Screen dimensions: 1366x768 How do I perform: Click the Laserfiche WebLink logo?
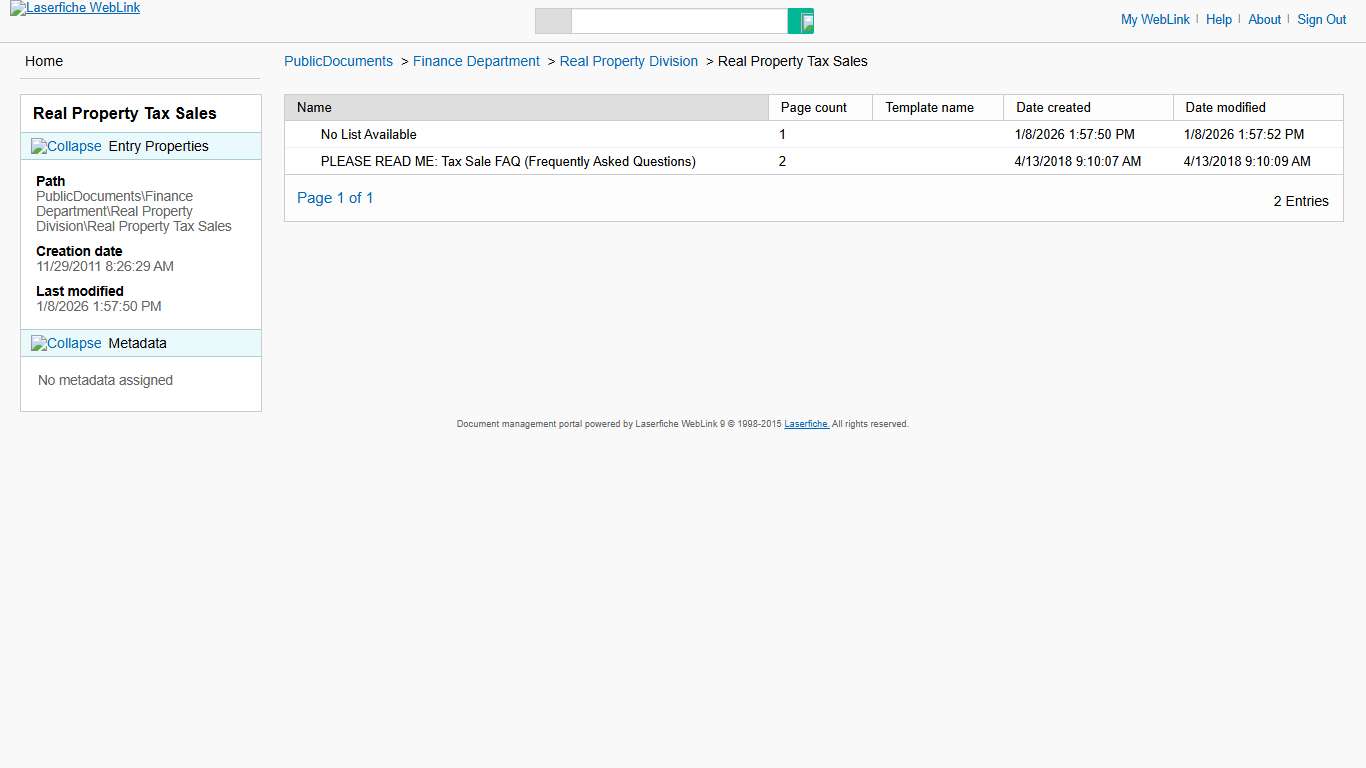(x=74, y=8)
